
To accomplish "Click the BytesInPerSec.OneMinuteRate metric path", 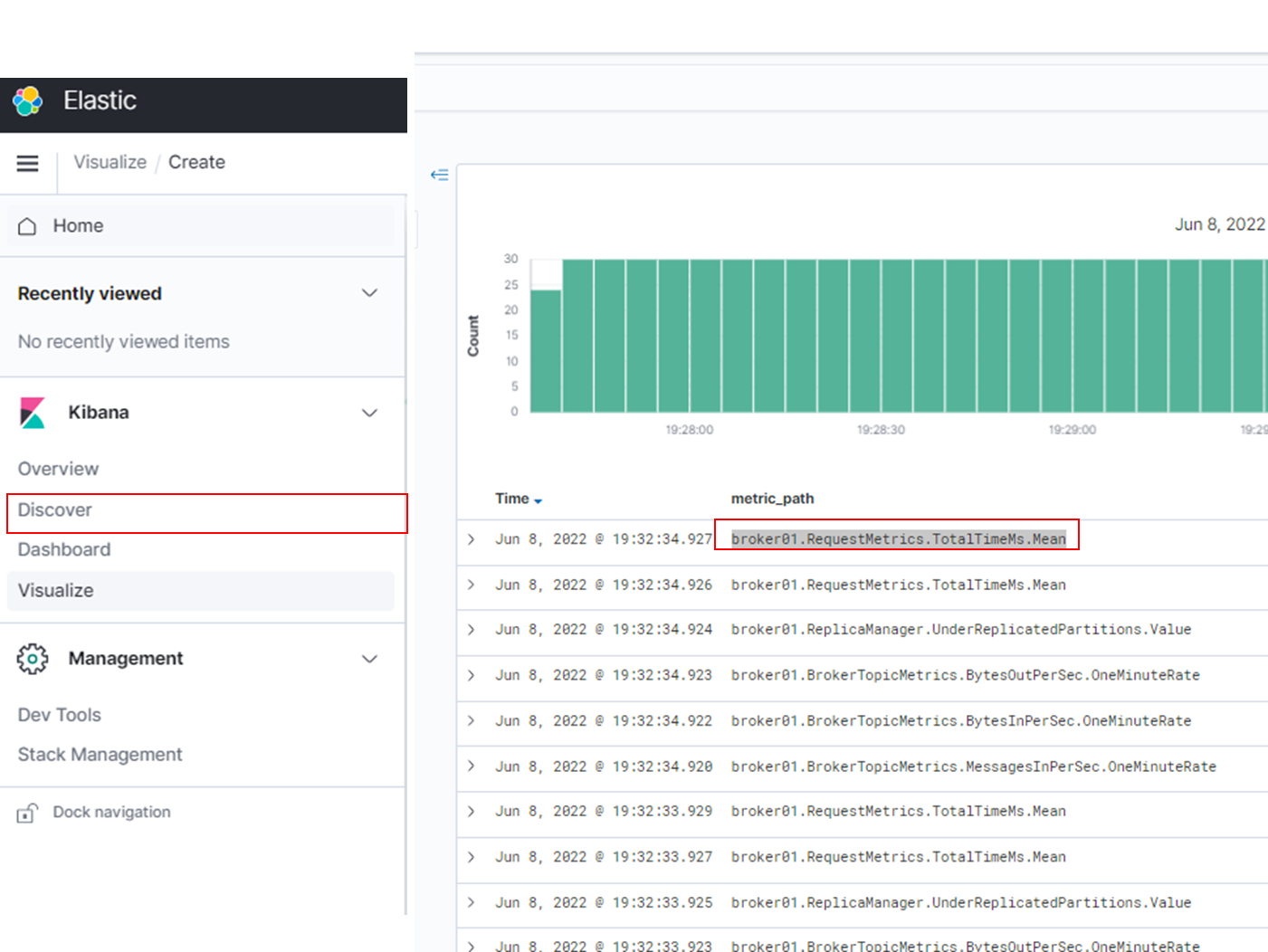I will coord(961,720).
